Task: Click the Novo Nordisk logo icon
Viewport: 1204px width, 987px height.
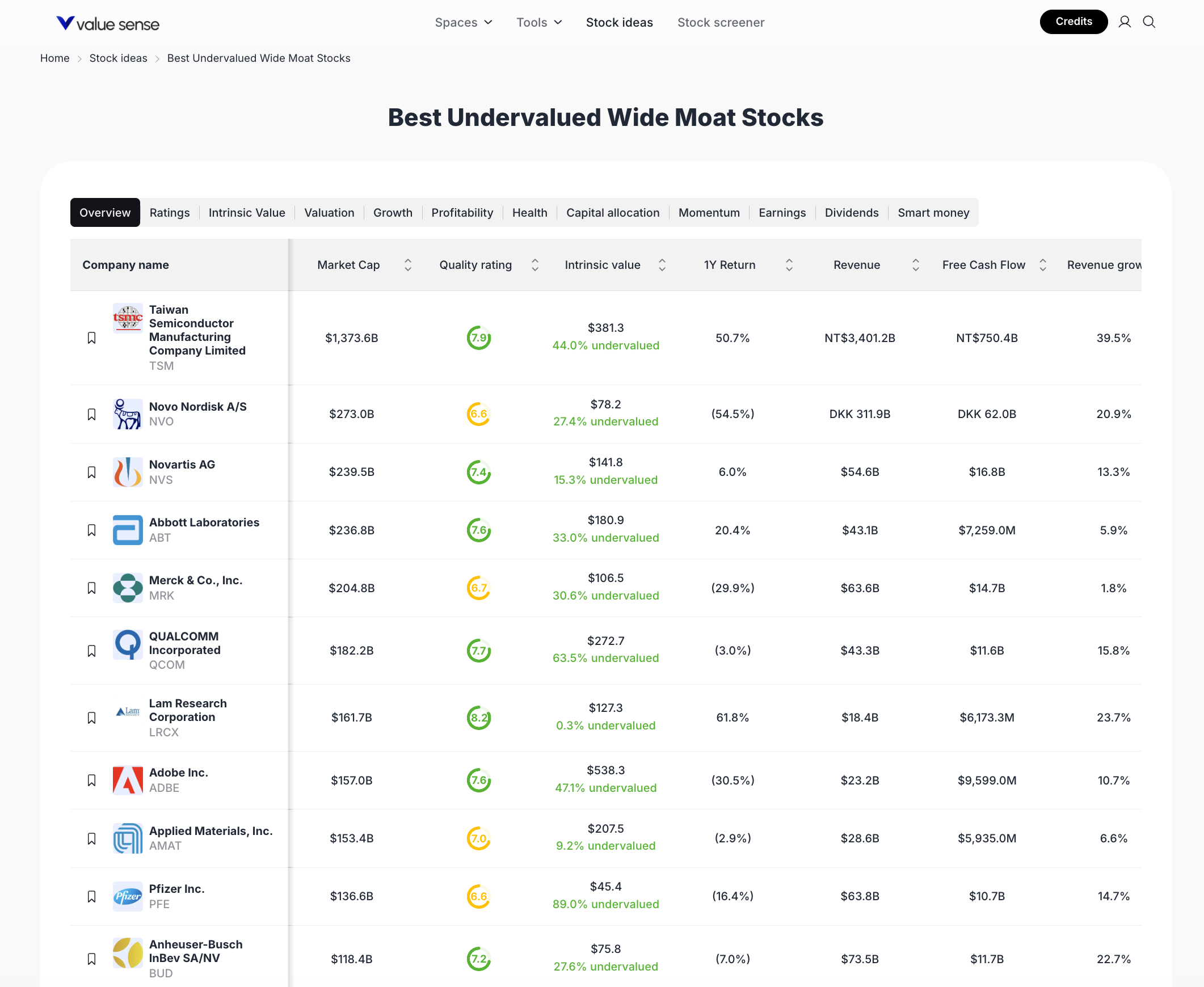Action: [x=128, y=414]
